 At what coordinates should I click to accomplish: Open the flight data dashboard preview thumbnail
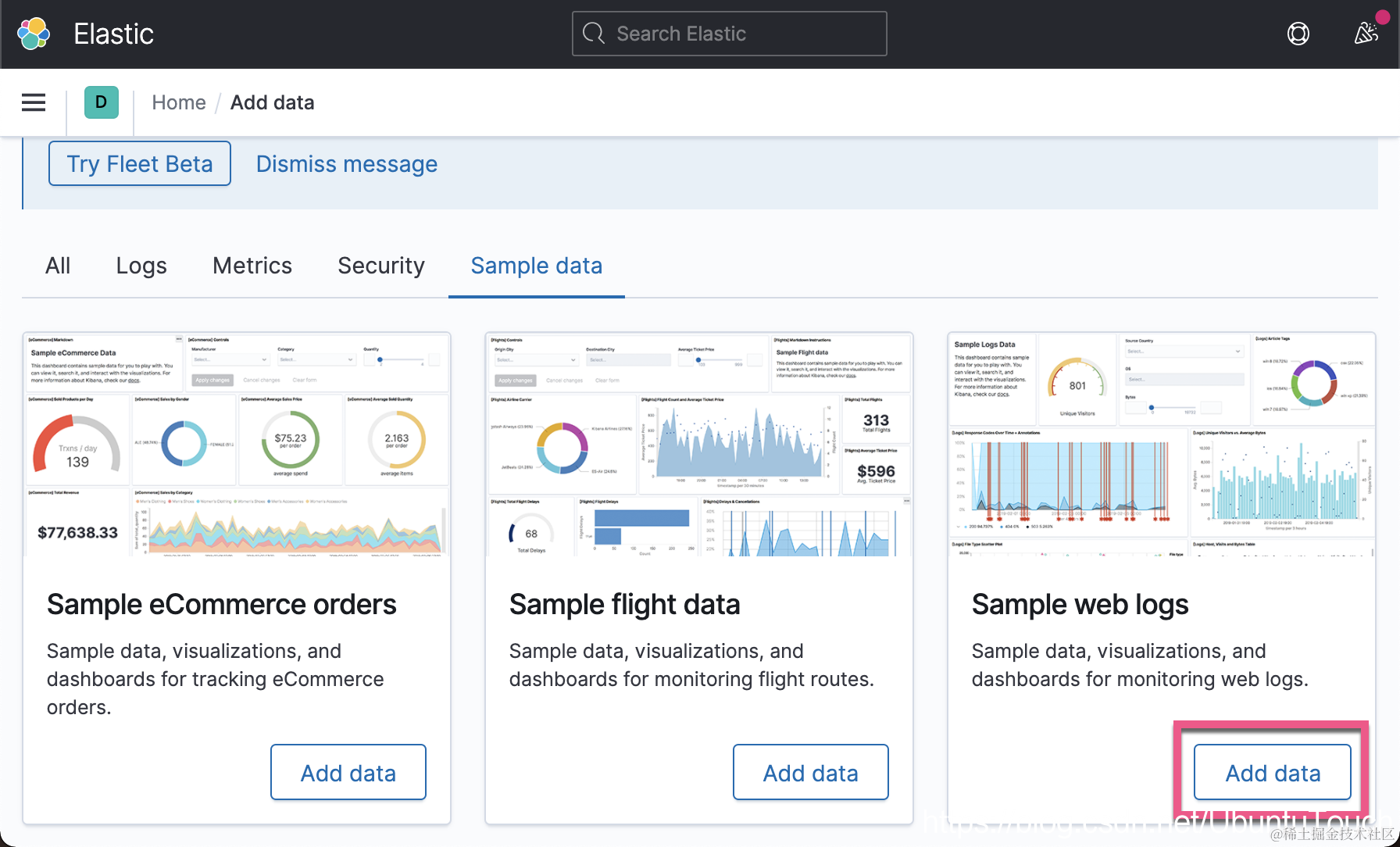tap(699, 445)
